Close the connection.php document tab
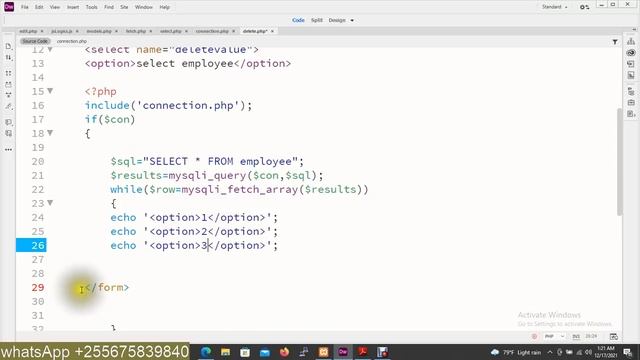Screen dimensions: 640x360 pos(233,31)
